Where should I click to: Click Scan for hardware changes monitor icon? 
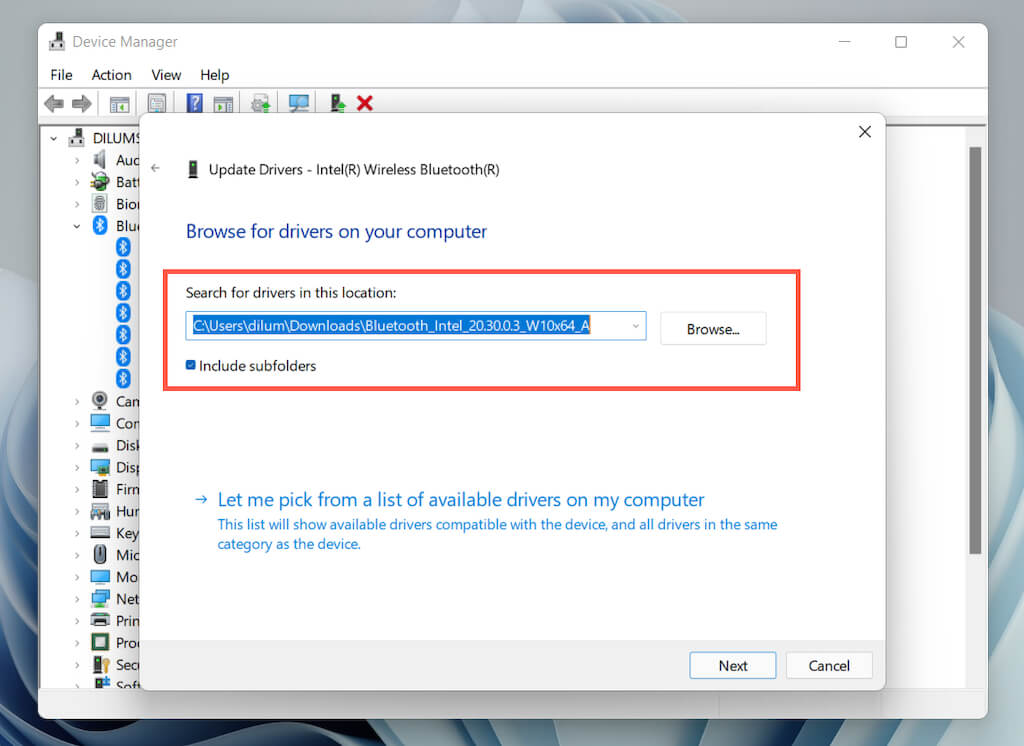point(299,103)
